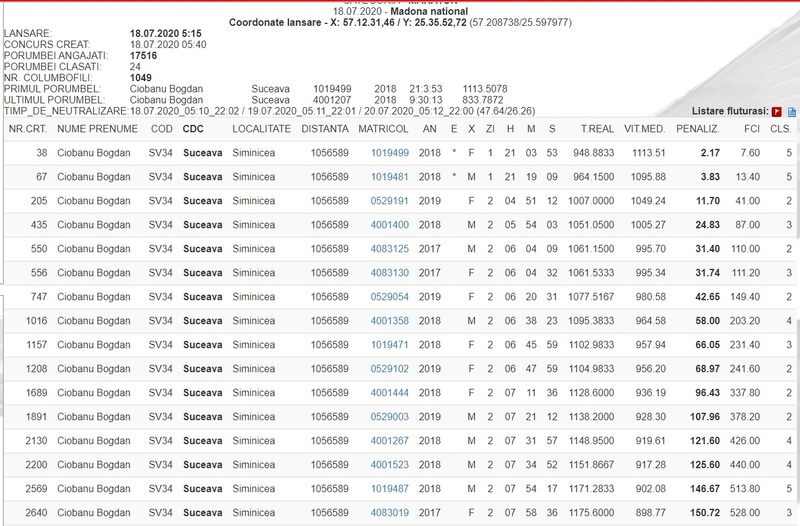
Task: Open matricol link 0529102
Action: pos(390,369)
